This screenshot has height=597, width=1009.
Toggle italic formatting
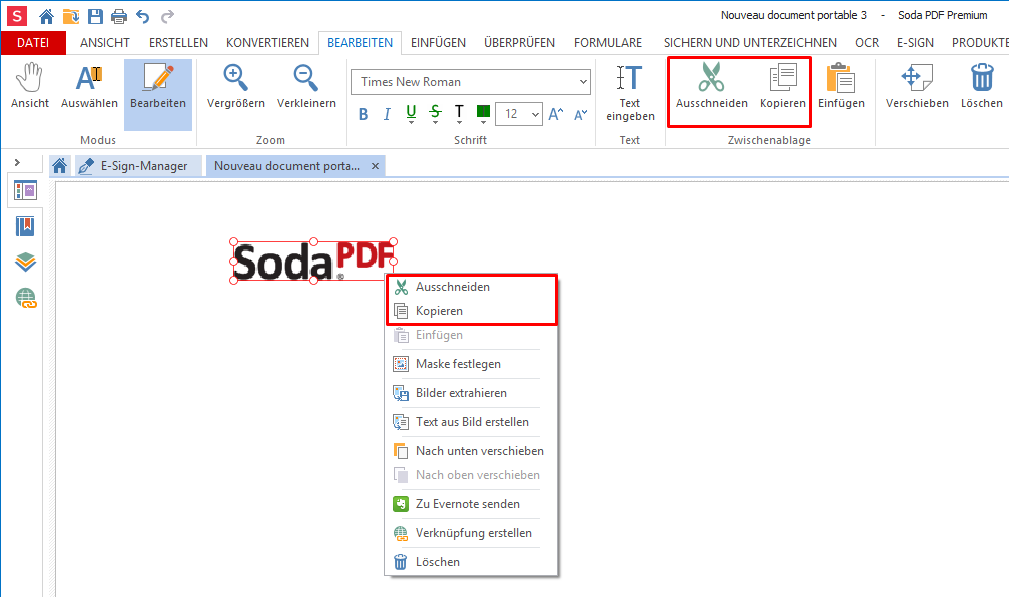pos(387,115)
